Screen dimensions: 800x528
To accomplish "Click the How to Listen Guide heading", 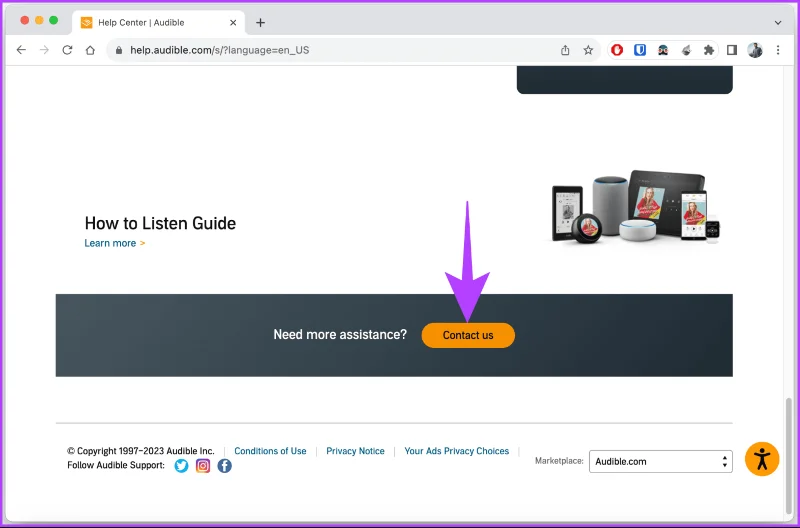I will (160, 223).
